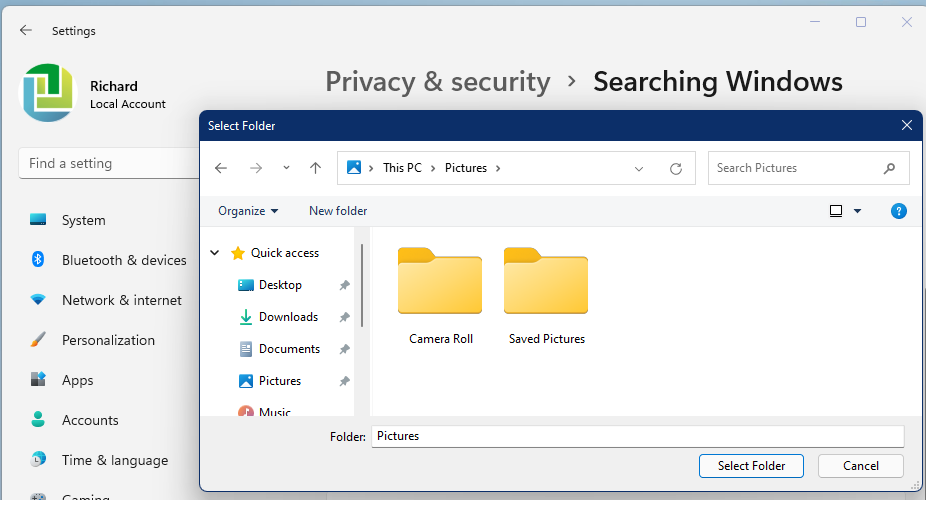Open the Organize menu
The width and height of the screenshot is (927, 506).
[248, 211]
